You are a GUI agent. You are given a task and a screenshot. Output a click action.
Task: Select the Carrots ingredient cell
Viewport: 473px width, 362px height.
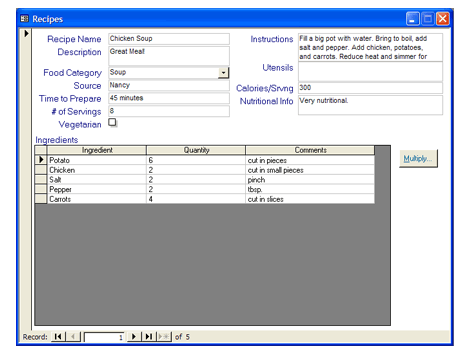point(97,199)
